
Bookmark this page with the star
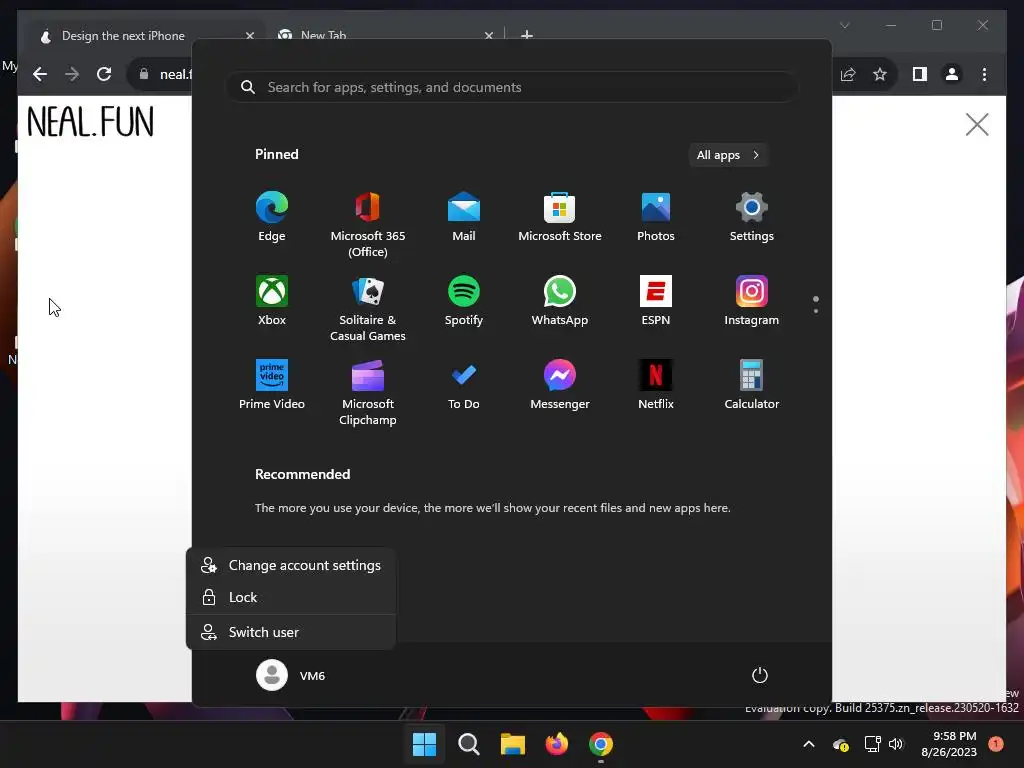coord(880,74)
